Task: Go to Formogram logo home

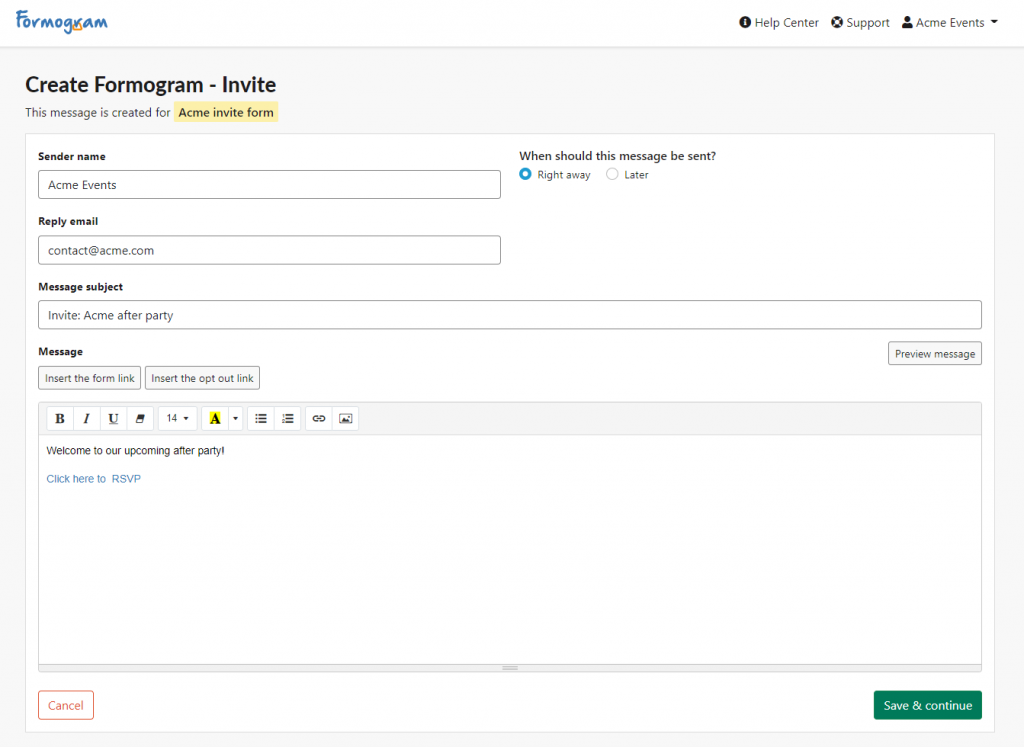Action: pos(62,22)
